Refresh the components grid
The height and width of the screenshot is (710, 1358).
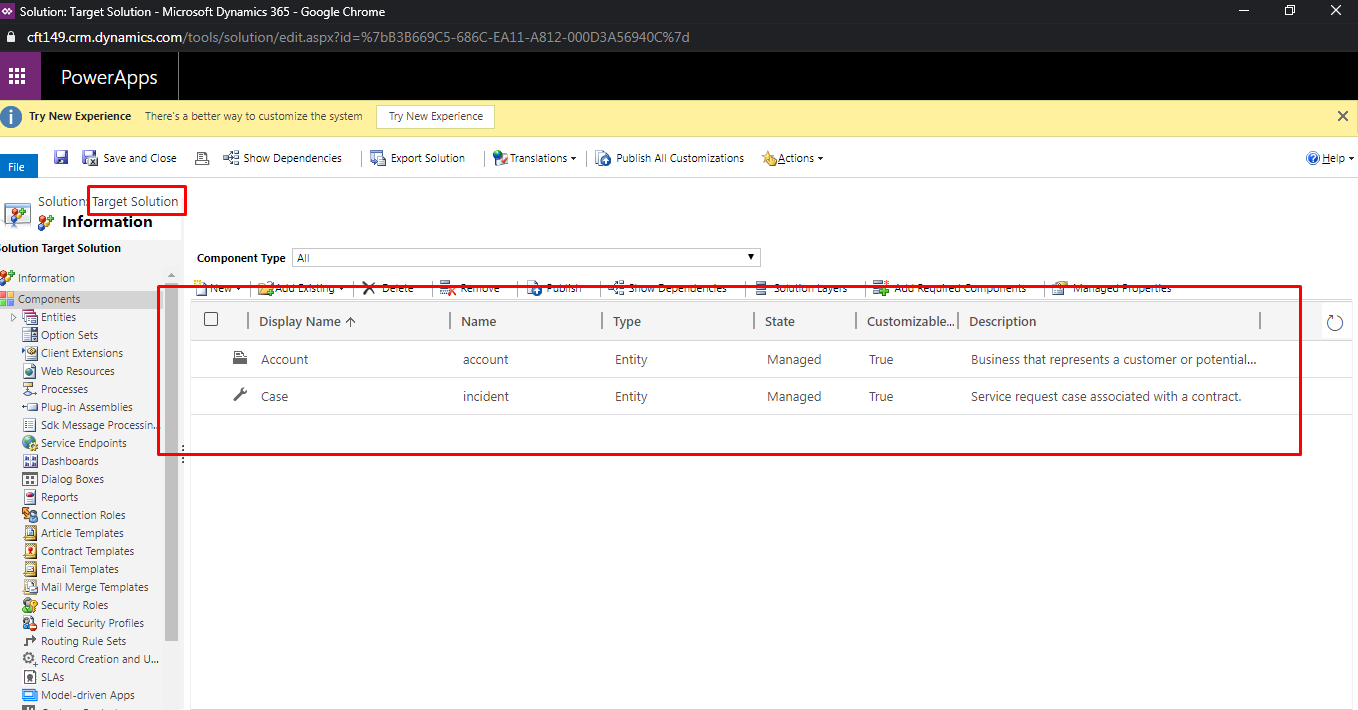(x=1335, y=323)
